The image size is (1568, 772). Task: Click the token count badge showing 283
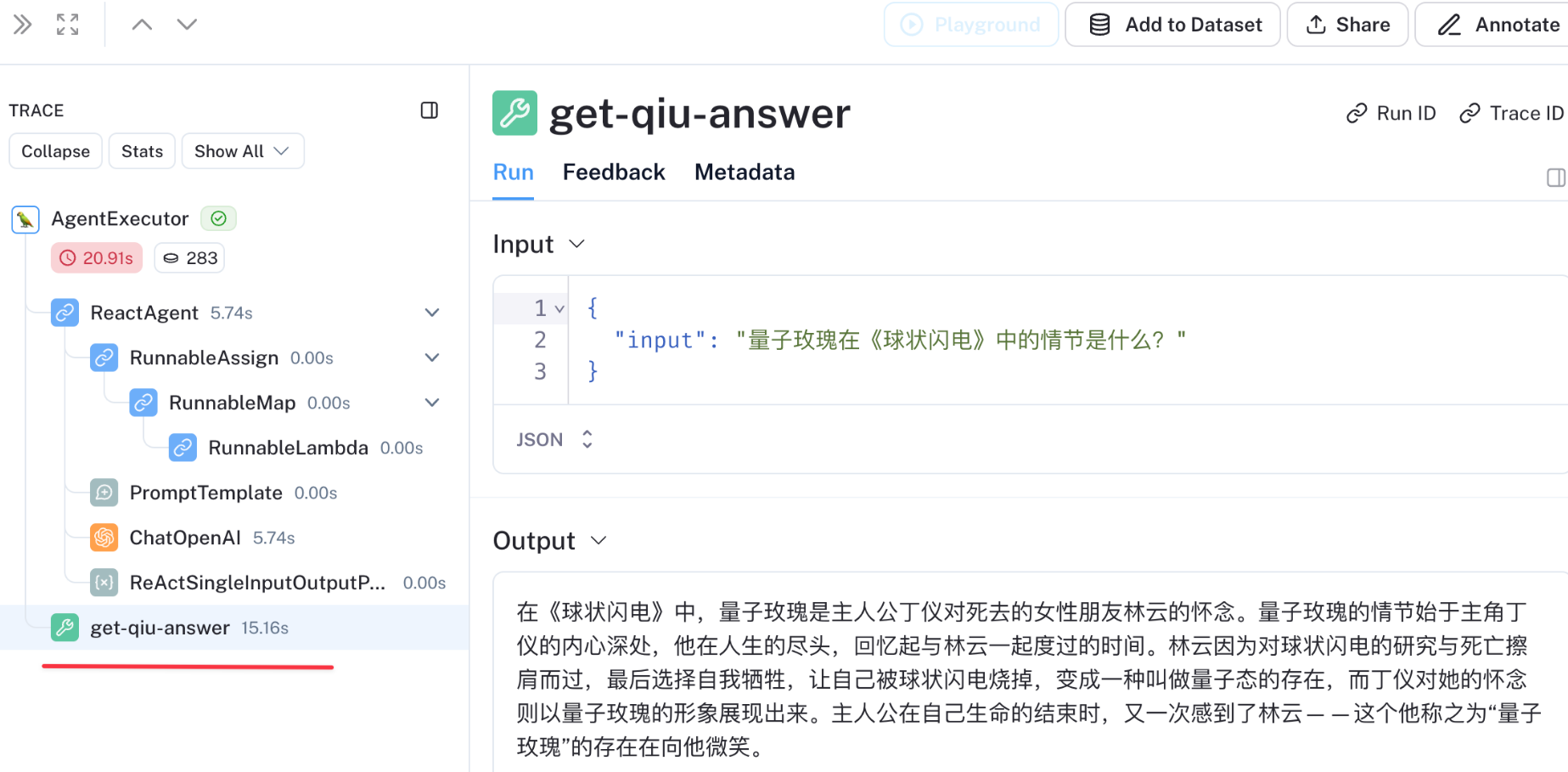tap(188, 257)
